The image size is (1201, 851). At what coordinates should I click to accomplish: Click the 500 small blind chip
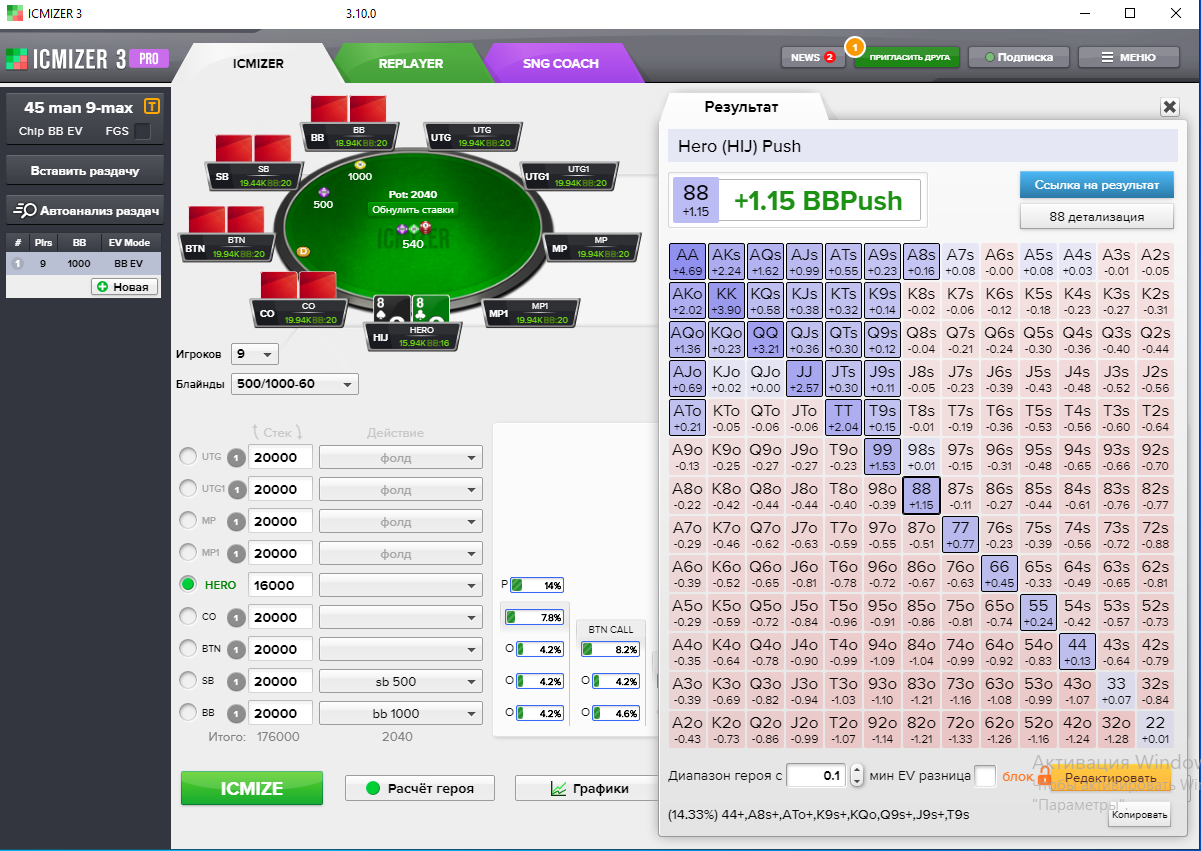[323, 191]
